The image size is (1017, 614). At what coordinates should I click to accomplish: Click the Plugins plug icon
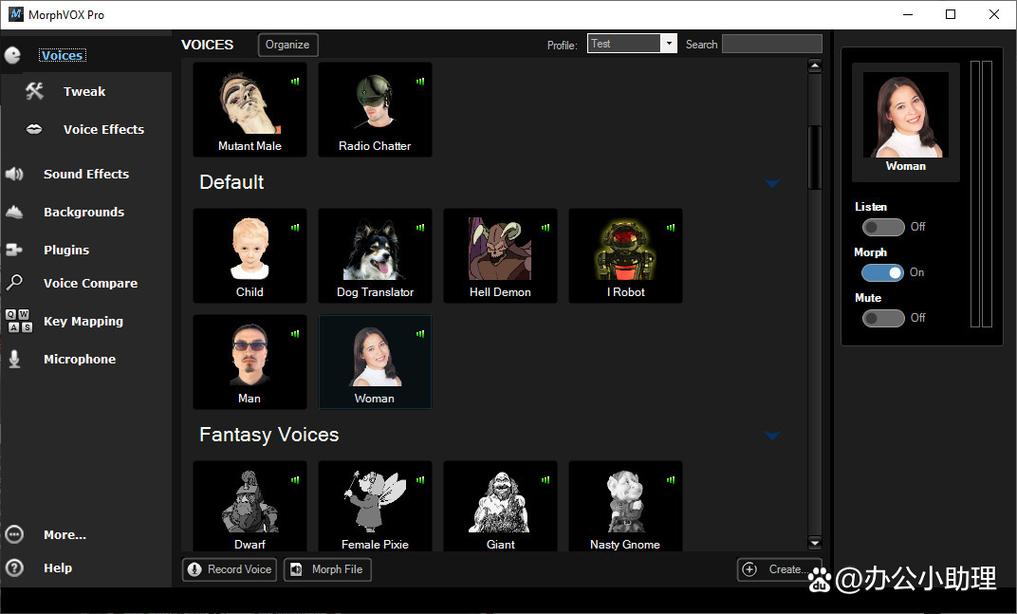[14, 250]
